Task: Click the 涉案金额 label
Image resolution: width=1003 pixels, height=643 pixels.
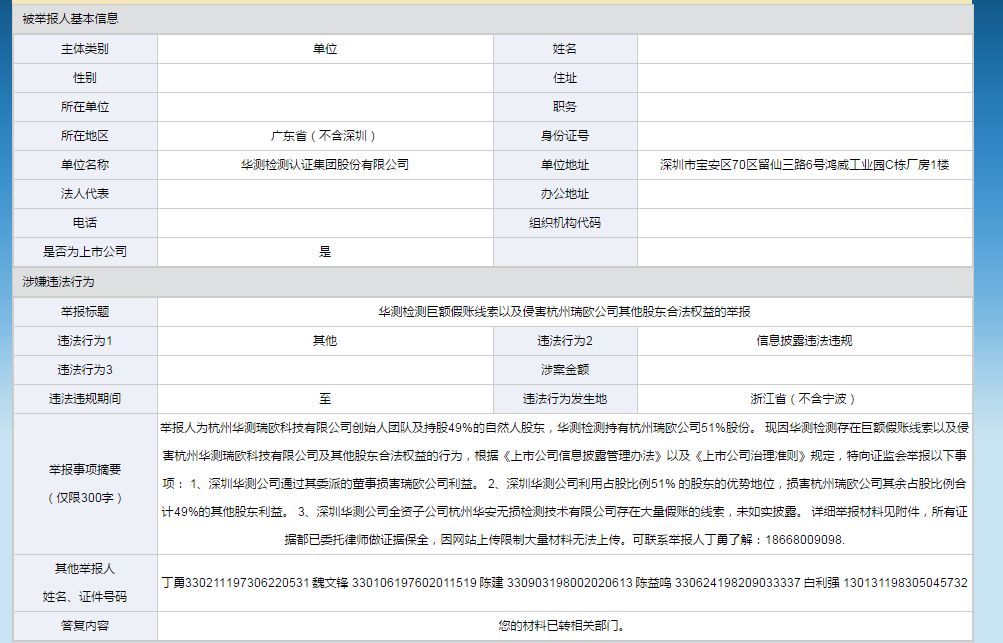Action: point(565,370)
